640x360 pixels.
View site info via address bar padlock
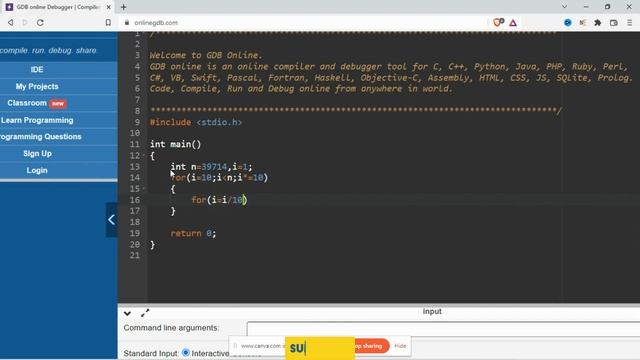(x=127, y=23)
